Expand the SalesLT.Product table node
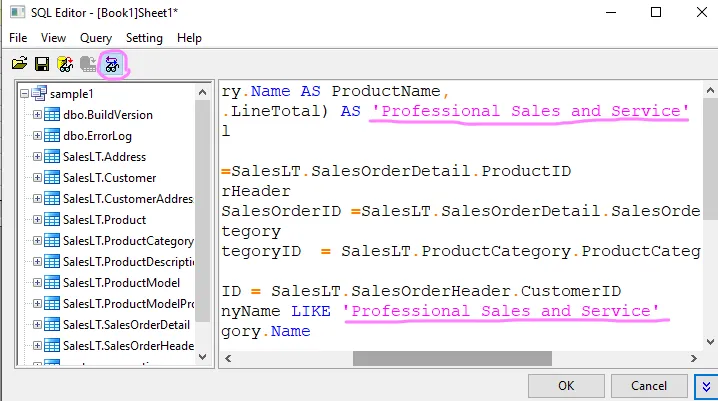Image resolution: width=718 pixels, height=401 pixels. pyautogui.click(x=37, y=220)
